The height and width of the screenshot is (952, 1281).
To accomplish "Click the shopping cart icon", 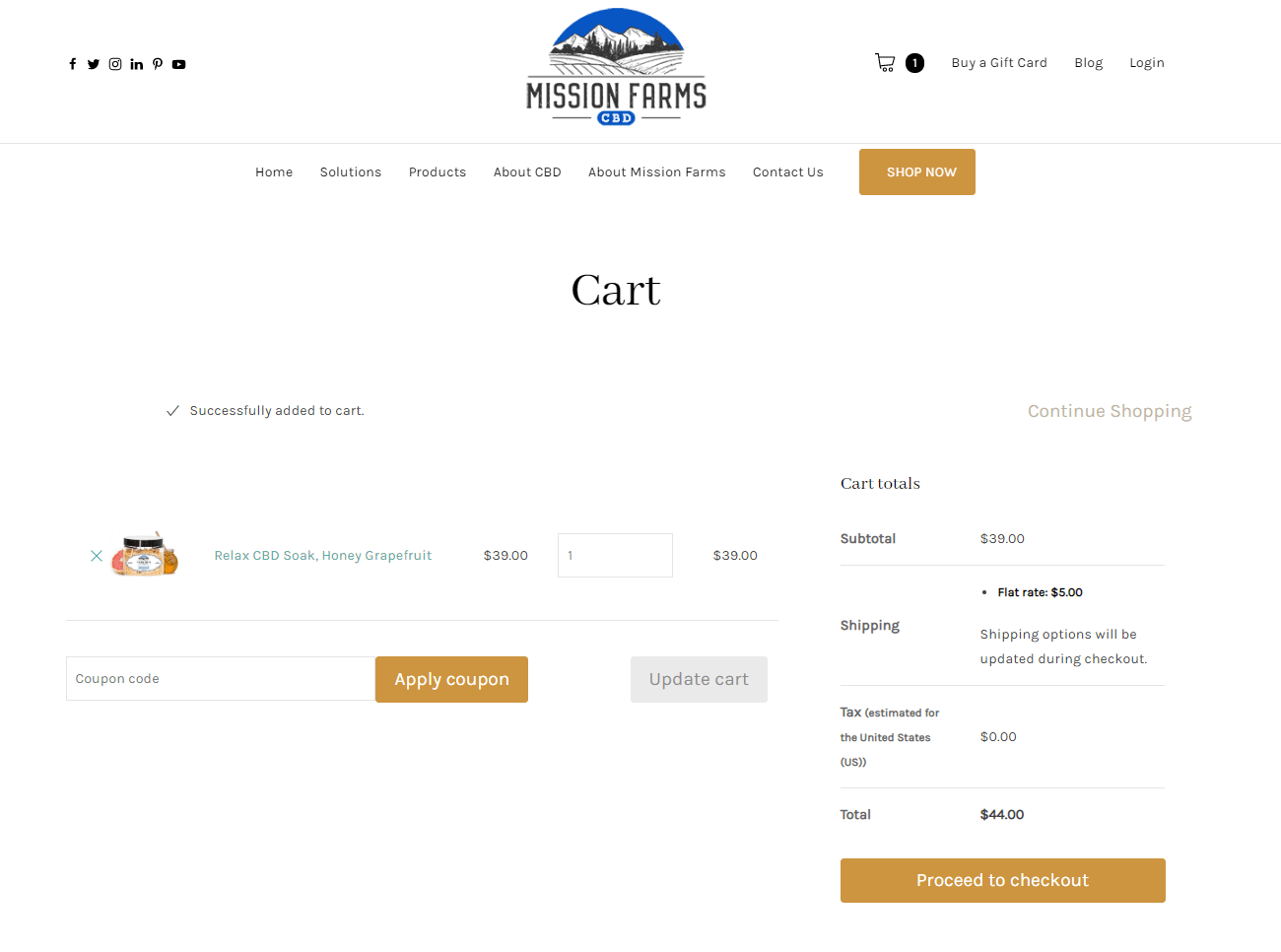I will point(885,63).
